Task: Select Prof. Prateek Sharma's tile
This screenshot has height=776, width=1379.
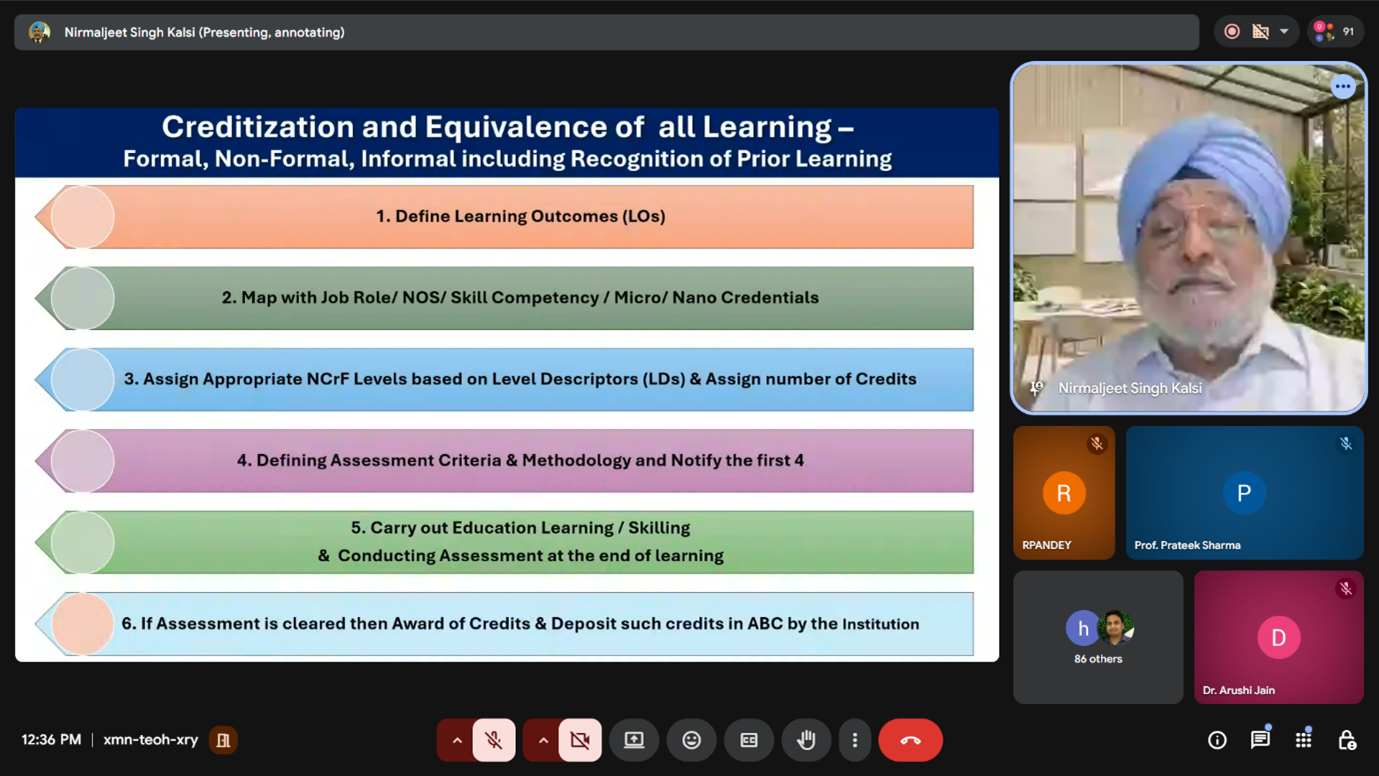Action: (1245, 493)
